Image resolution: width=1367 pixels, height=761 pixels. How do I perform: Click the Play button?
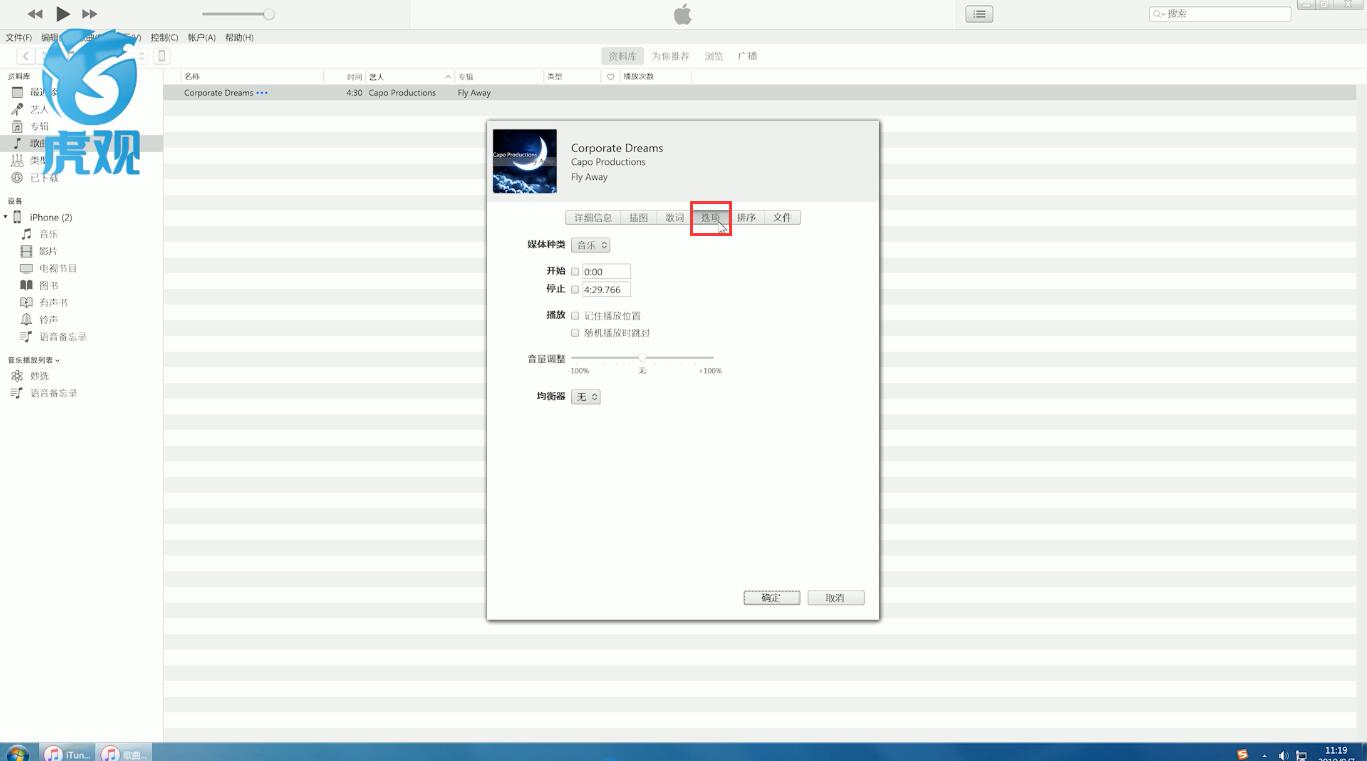coord(63,14)
